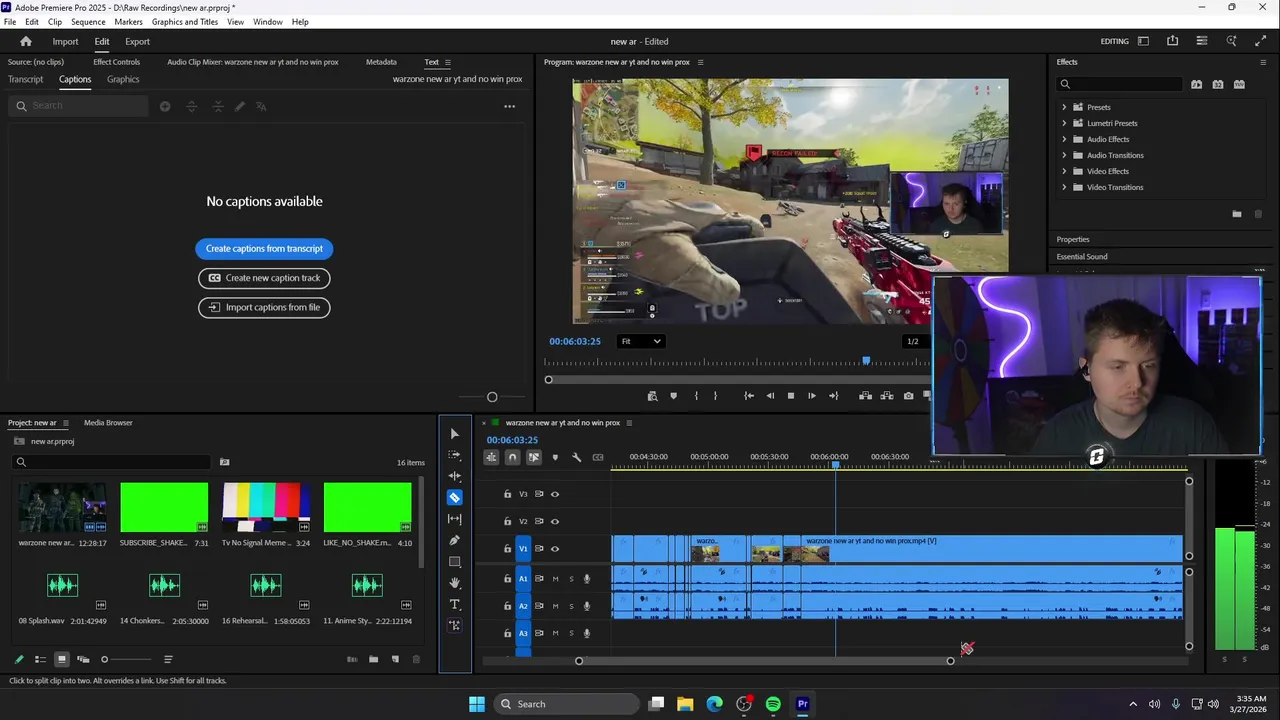Image resolution: width=1280 pixels, height=720 pixels.
Task: Select the Razor tool
Action: (455, 497)
